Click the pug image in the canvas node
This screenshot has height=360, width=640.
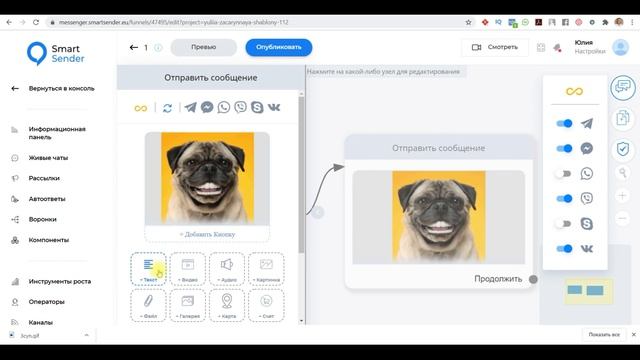(438, 217)
